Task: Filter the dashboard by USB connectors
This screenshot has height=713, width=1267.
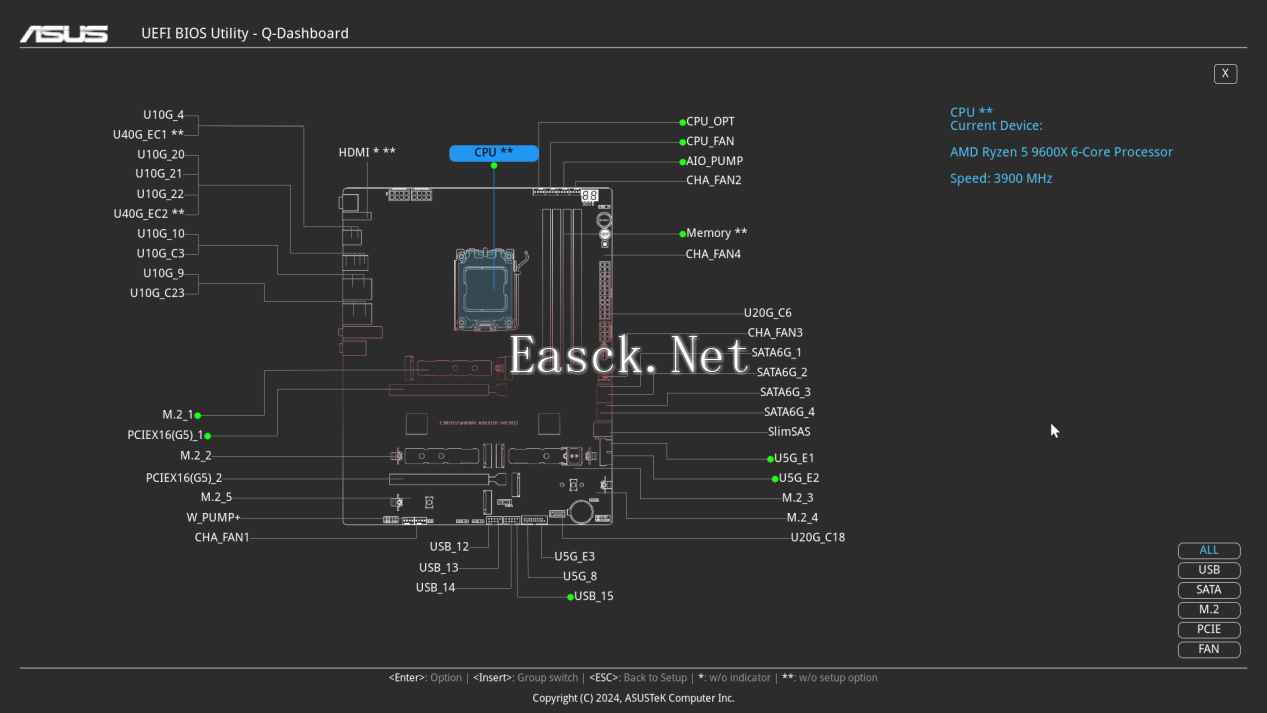Action: click(1209, 570)
